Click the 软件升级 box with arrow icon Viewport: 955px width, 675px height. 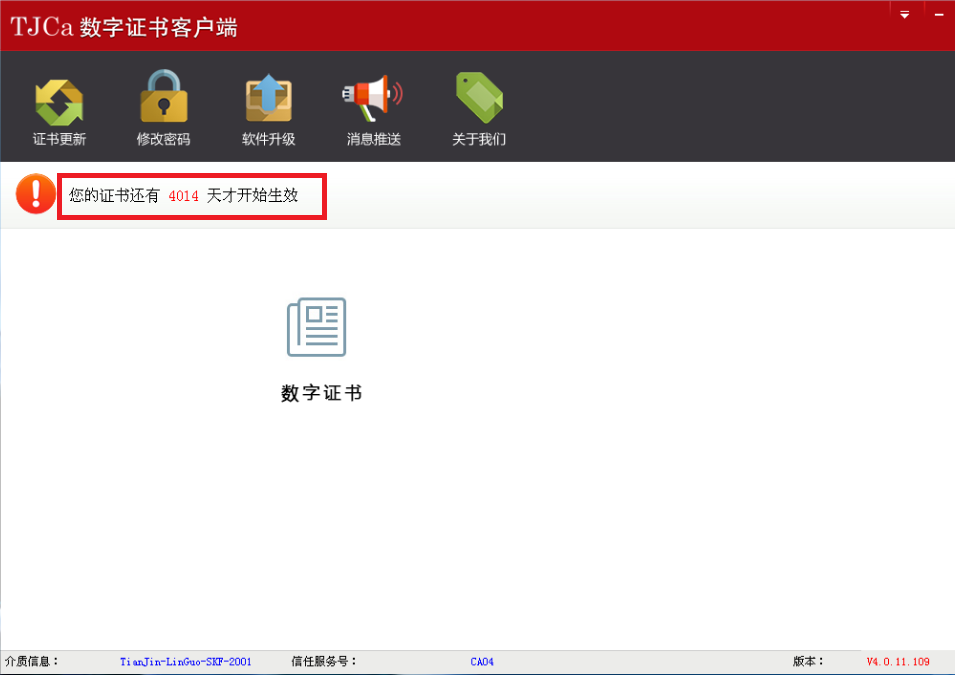click(268, 100)
